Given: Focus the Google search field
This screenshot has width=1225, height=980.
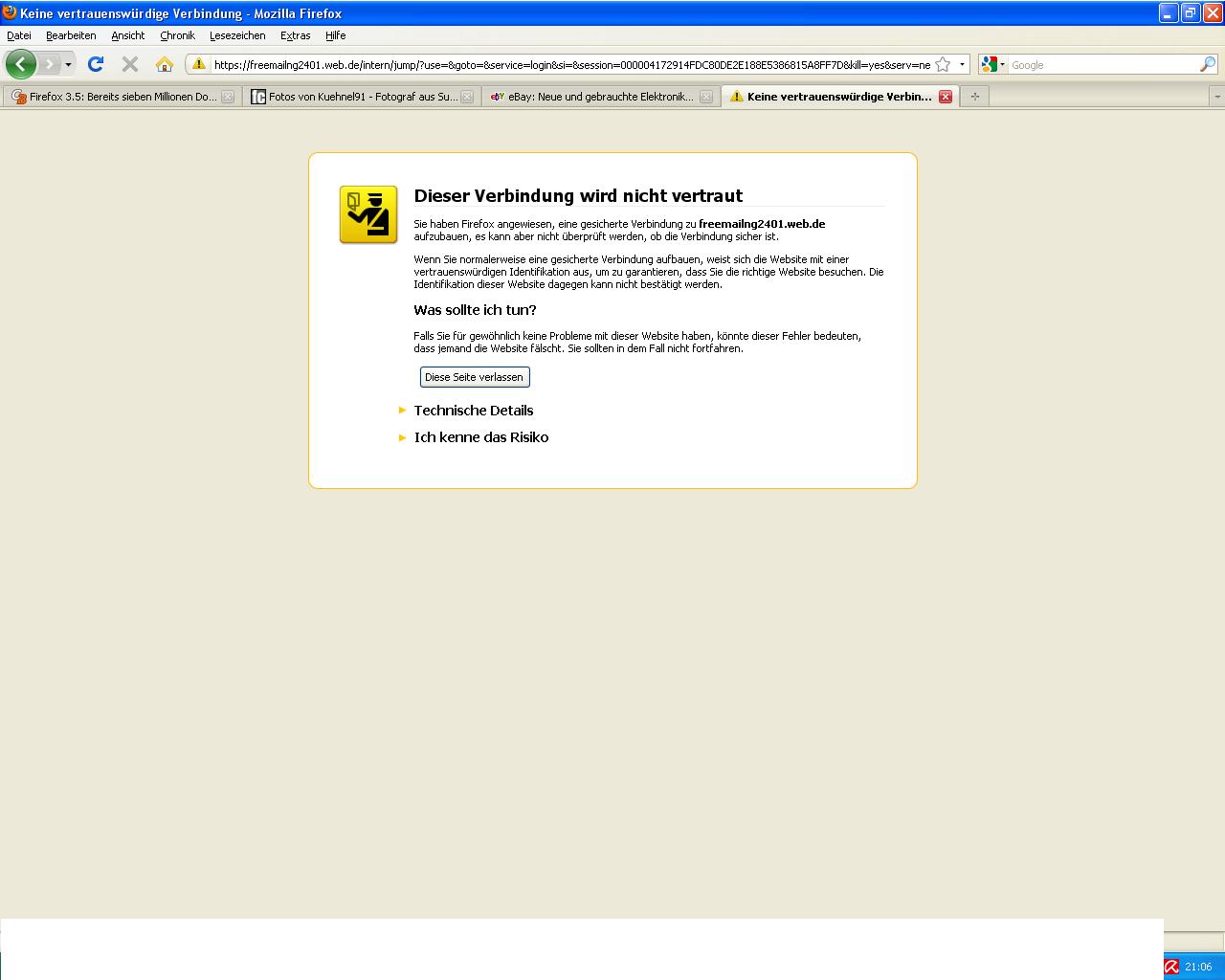Looking at the screenshot, I should pos(1103,64).
